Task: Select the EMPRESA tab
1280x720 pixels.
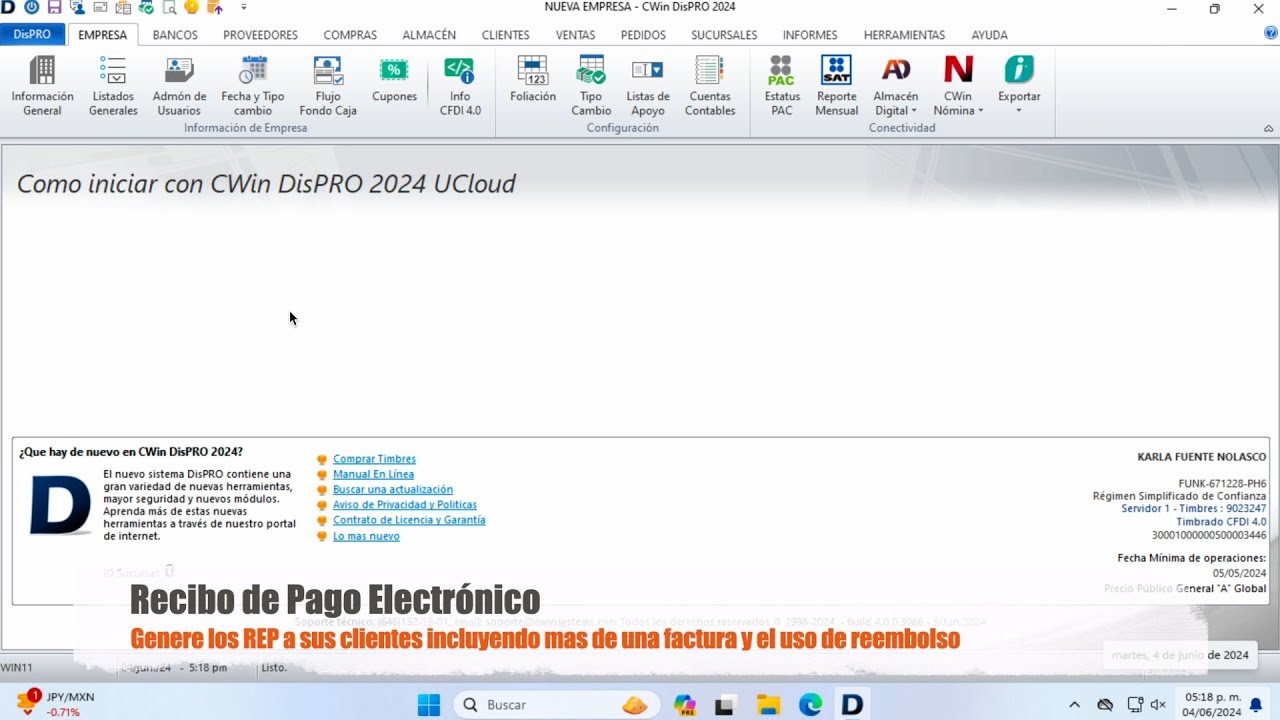Action: click(x=103, y=35)
